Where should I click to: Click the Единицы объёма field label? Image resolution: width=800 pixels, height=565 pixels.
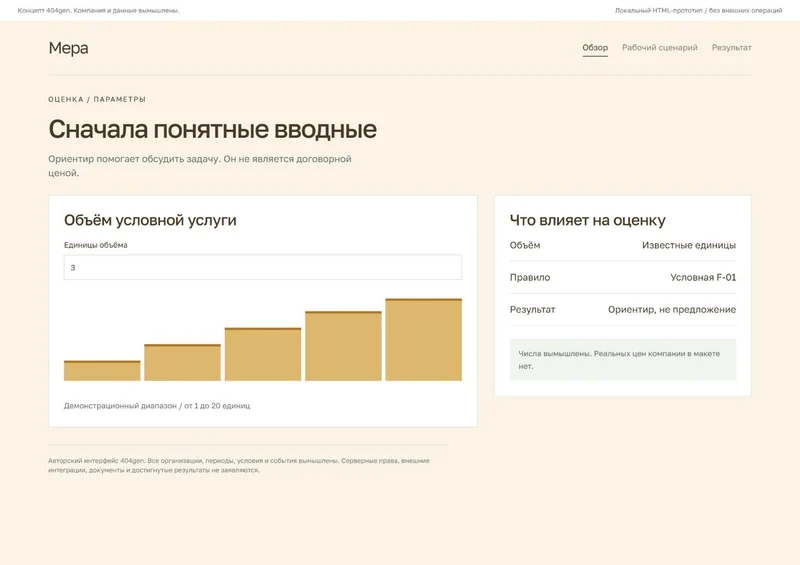point(95,245)
